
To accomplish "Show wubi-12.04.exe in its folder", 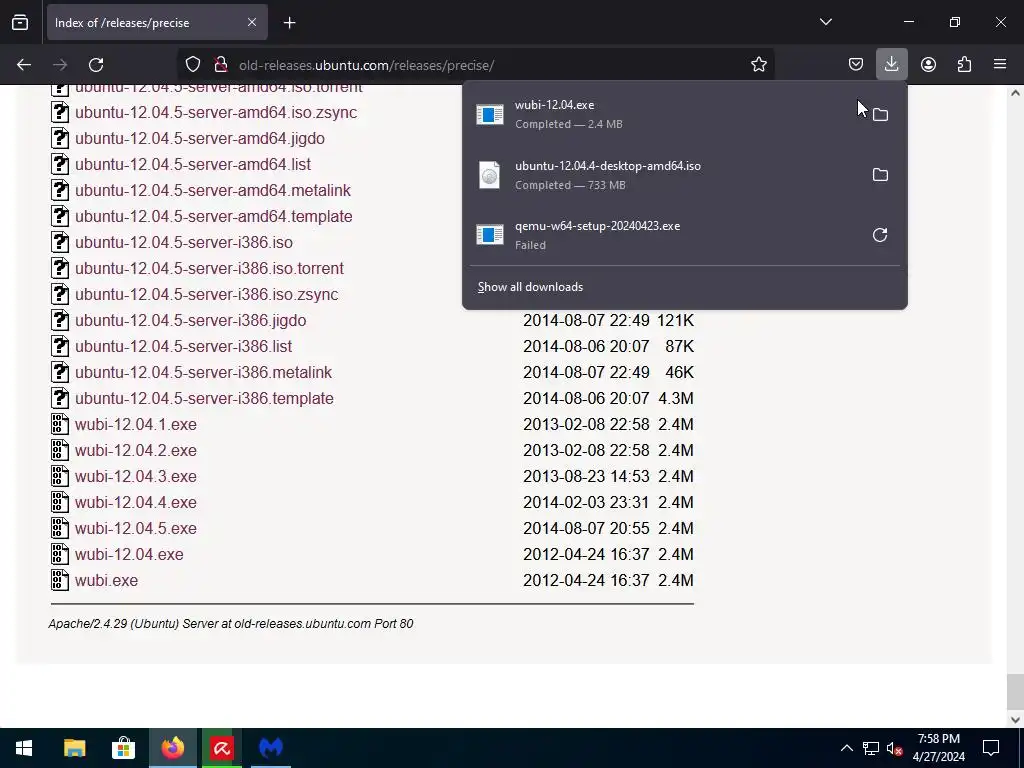I will tap(880, 114).
